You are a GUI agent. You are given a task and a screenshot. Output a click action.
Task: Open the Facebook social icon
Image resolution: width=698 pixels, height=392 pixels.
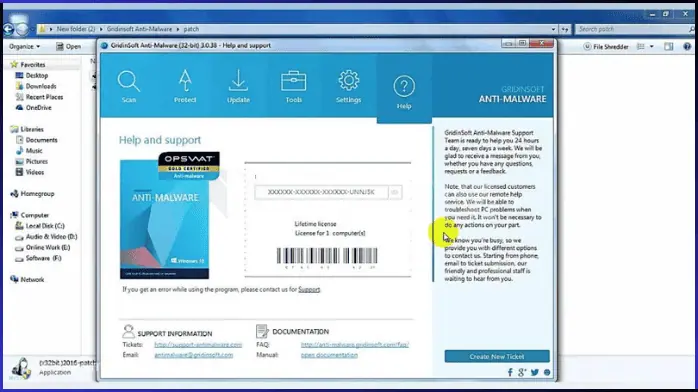tap(510, 372)
